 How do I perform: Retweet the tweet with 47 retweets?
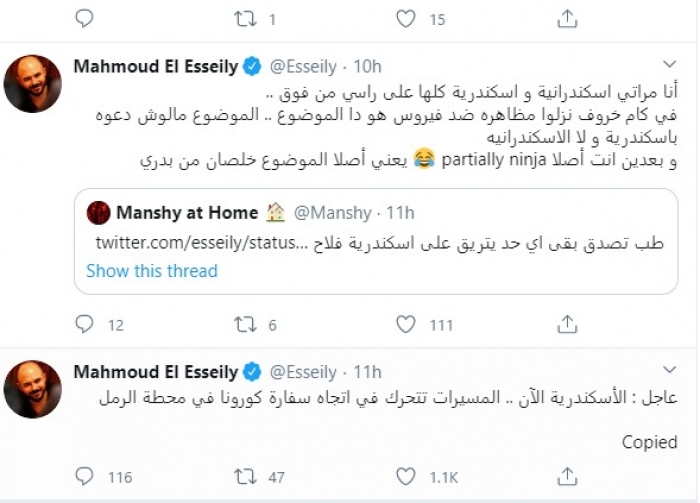point(245,476)
